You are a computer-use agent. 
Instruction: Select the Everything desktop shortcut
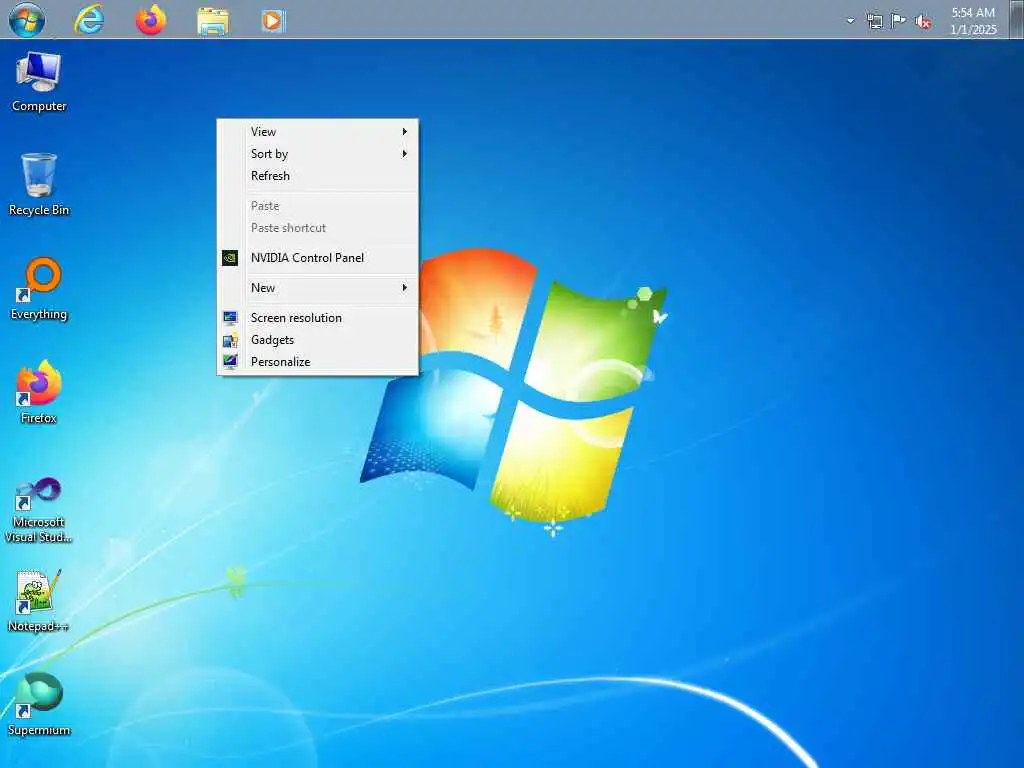[x=39, y=289]
